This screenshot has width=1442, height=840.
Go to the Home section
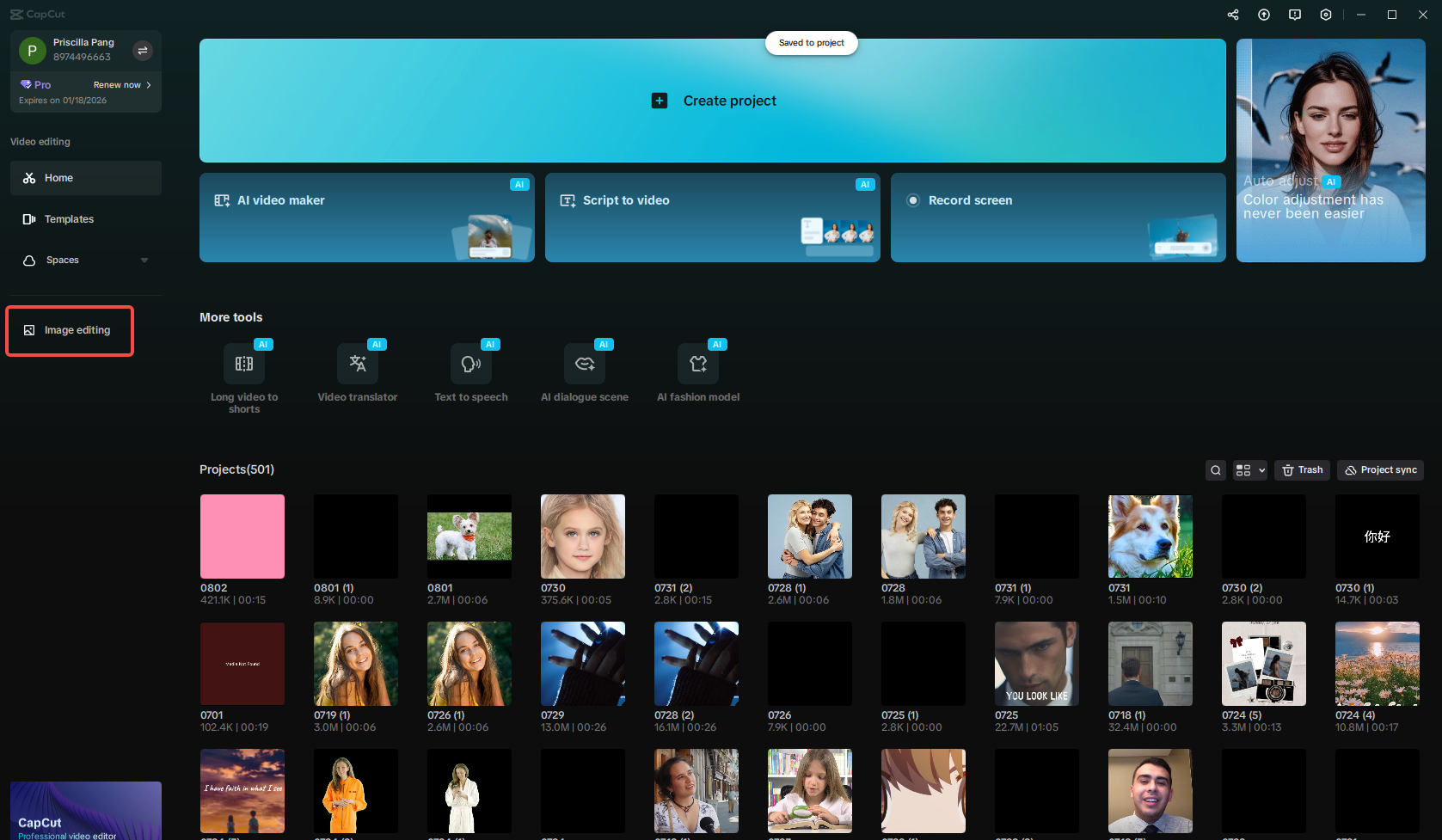(58, 177)
